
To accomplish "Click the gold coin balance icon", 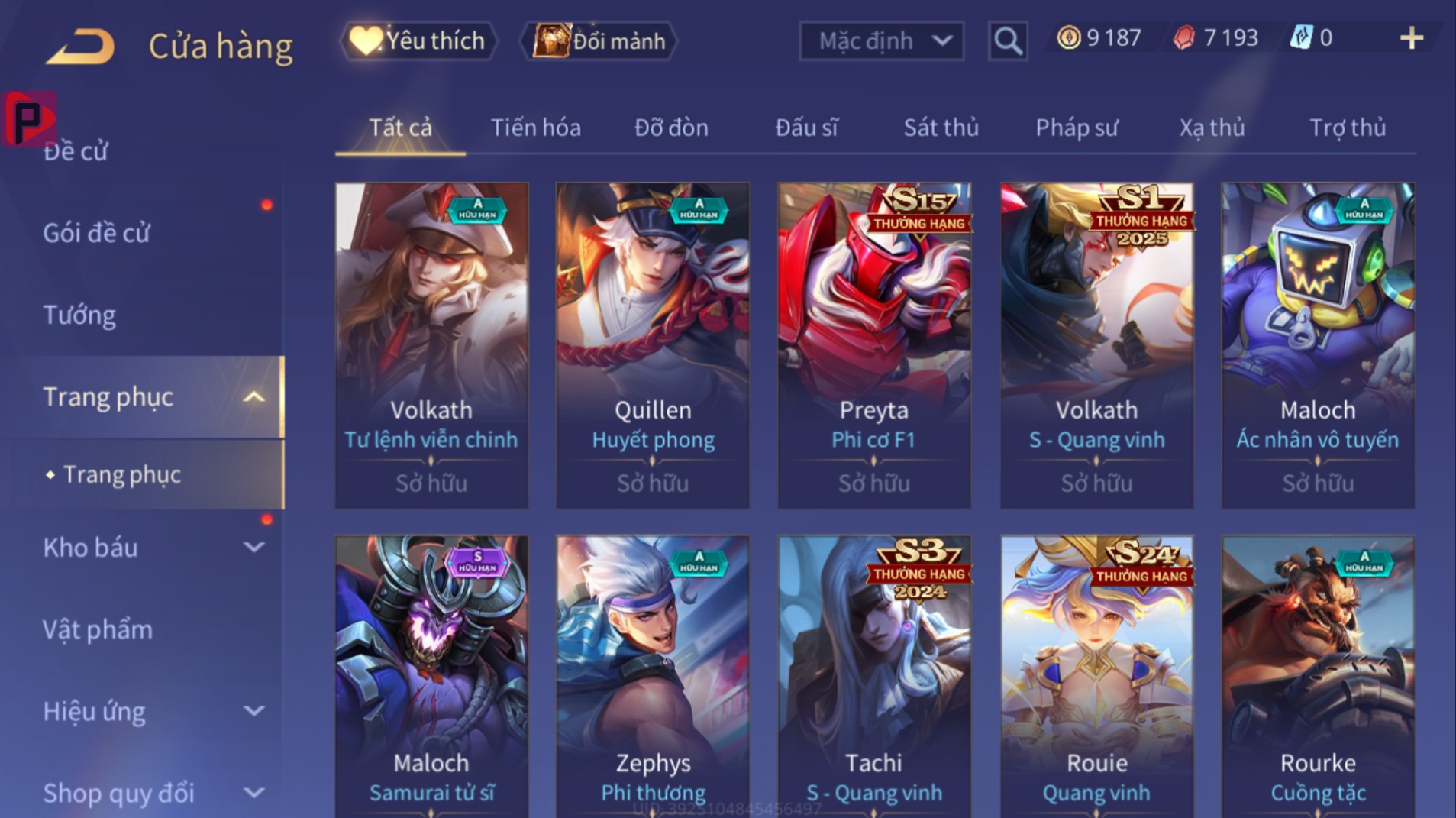I will (x=1068, y=37).
